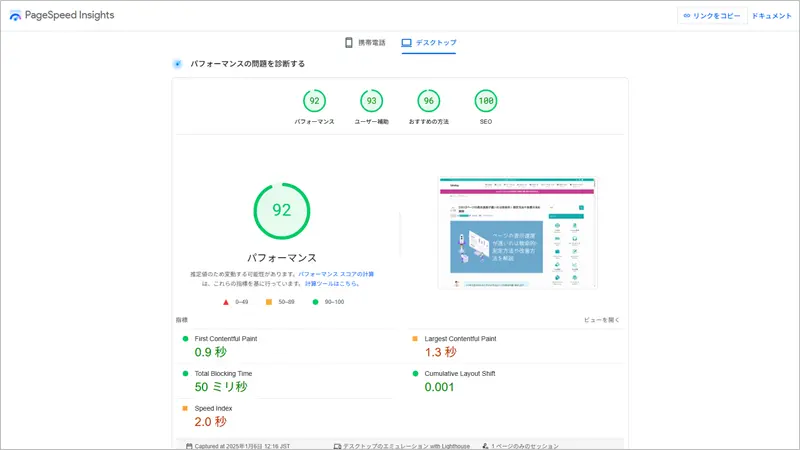This screenshot has height=450, width=800.
Task: Click the PageSpeed Insights logo icon
Action: 15,16
